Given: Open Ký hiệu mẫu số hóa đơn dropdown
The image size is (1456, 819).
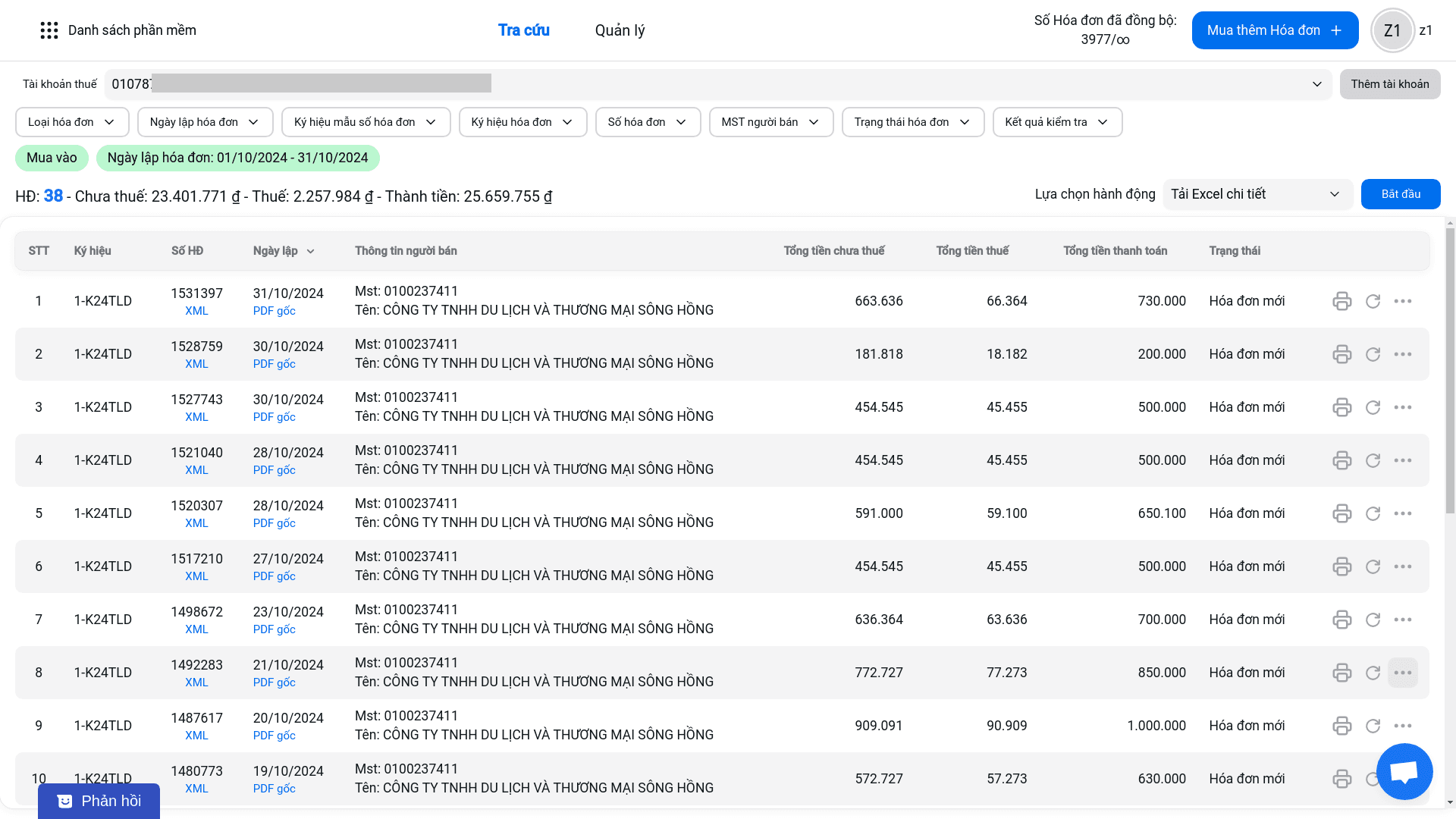Looking at the screenshot, I should (366, 122).
